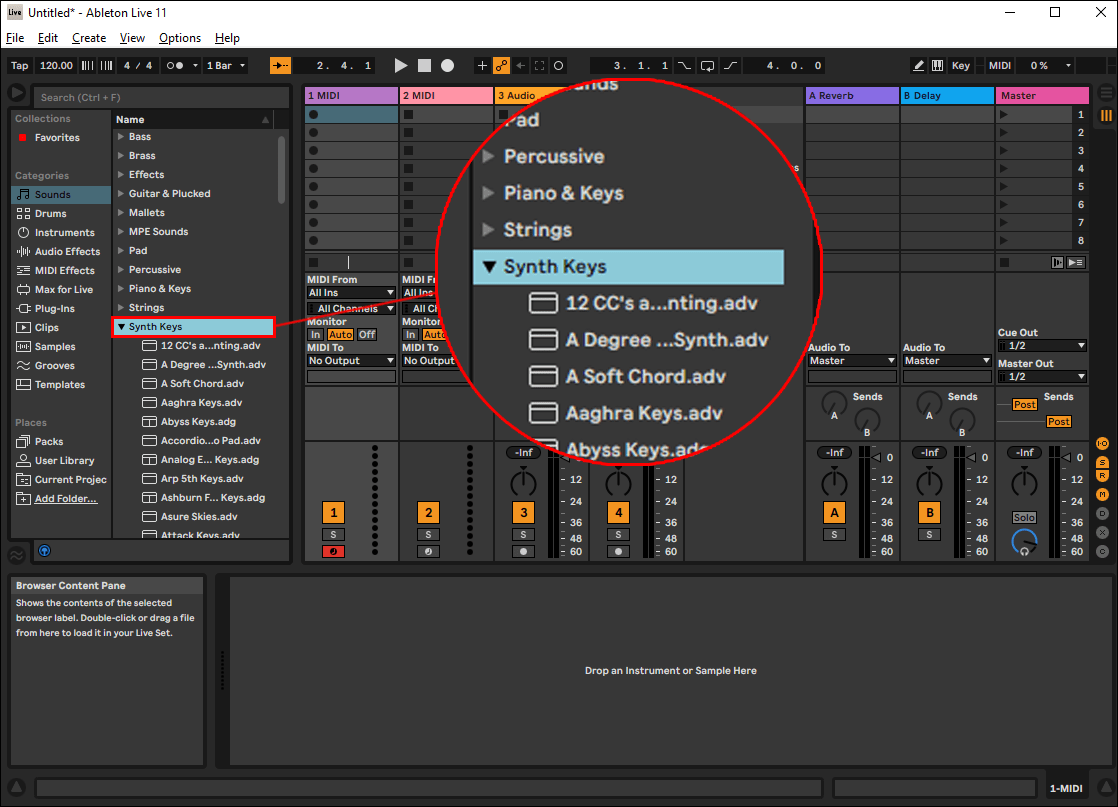Select the Draw Mode pencil icon
The width and height of the screenshot is (1118, 807).
(919, 65)
